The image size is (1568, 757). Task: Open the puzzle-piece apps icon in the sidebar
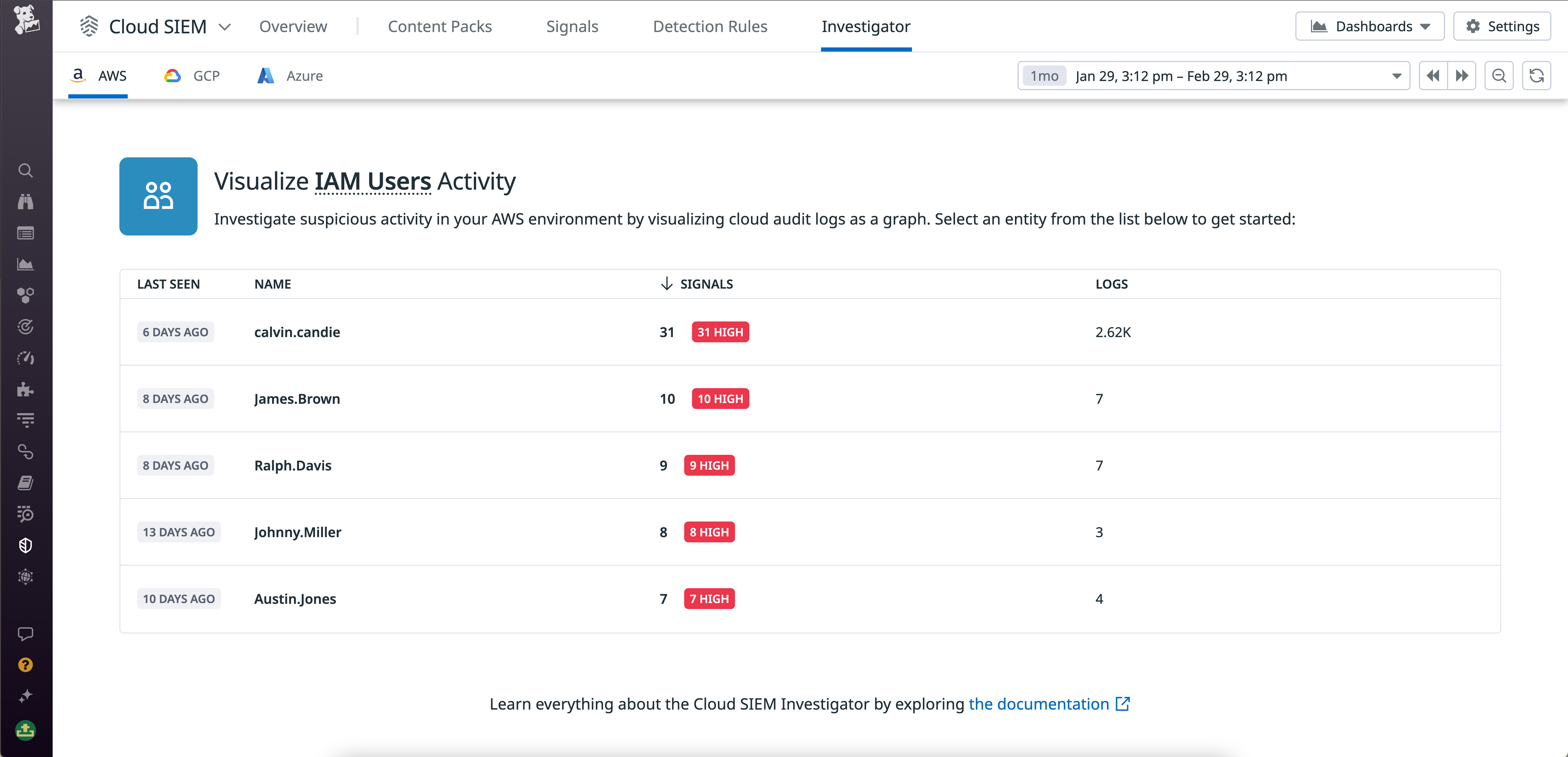[25, 390]
